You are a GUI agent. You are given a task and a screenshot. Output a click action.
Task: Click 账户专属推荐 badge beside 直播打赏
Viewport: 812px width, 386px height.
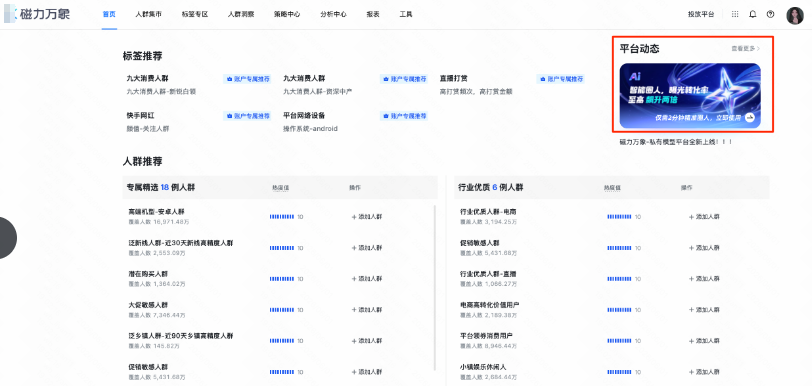point(560,79)
